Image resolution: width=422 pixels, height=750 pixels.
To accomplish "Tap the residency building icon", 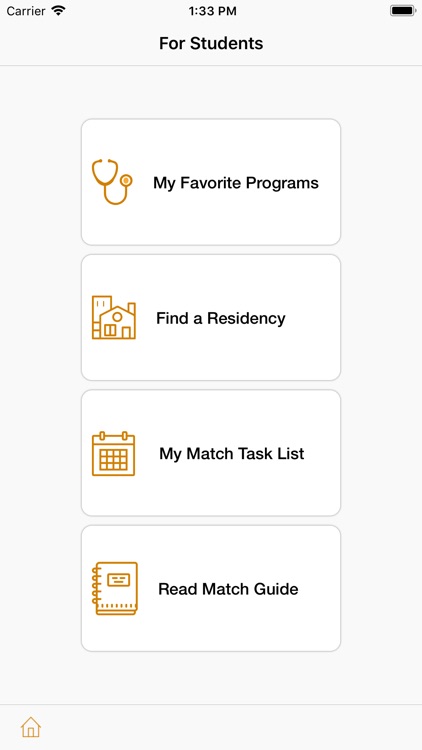I will coord(114,318).
